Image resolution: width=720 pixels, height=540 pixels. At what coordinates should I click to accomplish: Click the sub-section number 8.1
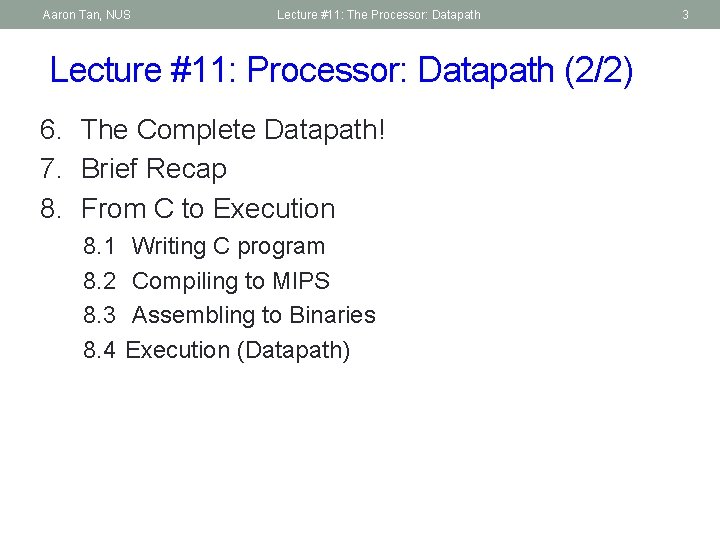click(x=99, y=246)
